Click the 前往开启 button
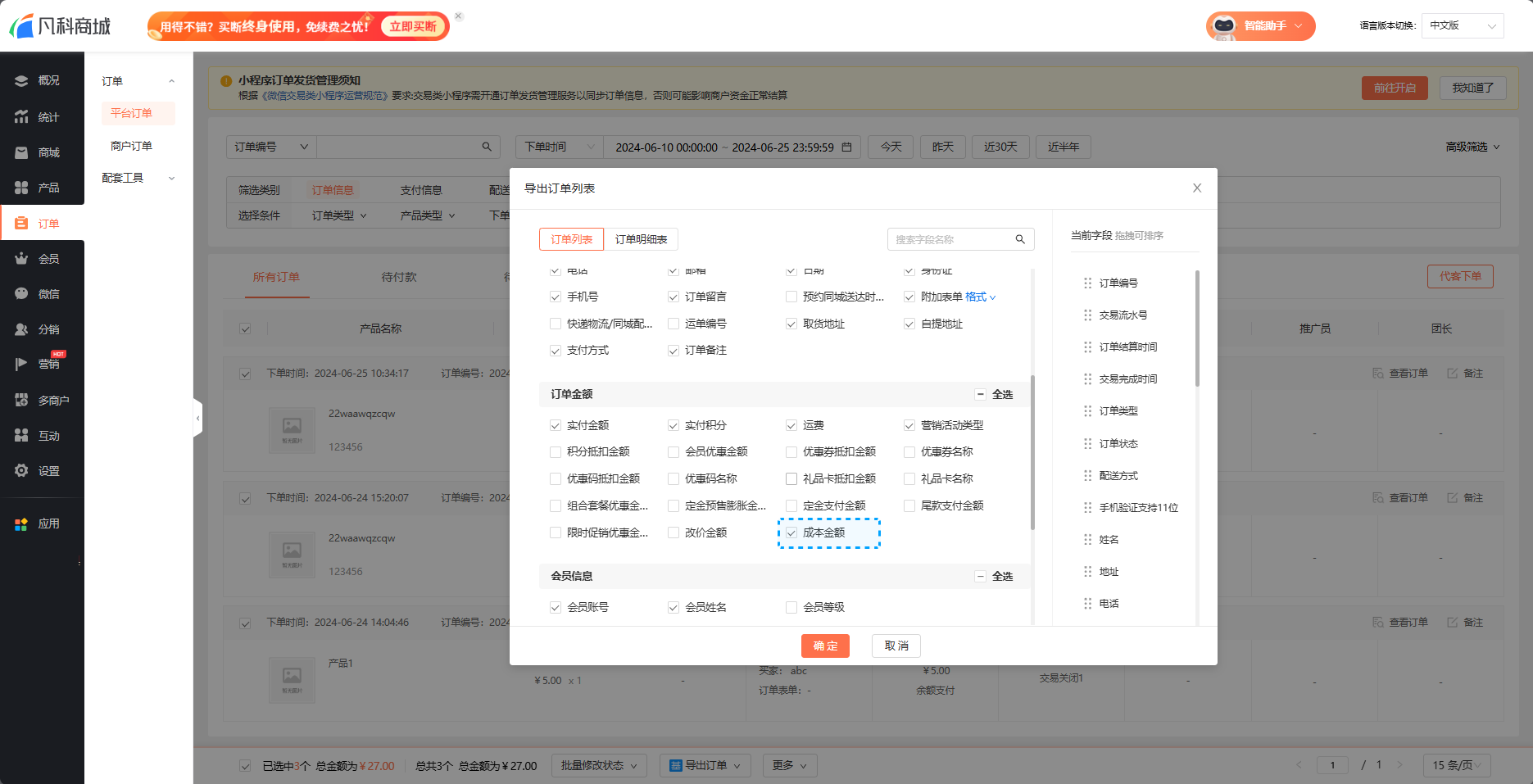 coord(1395,88)
